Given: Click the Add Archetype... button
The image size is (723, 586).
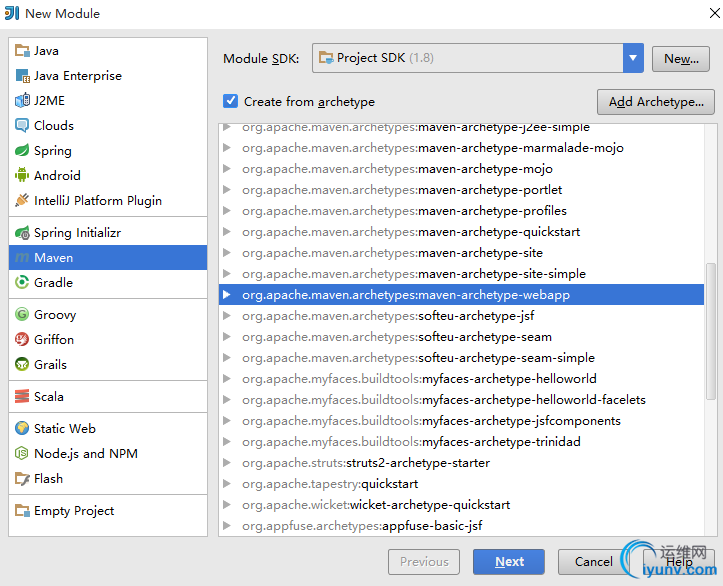Looking at the screenshot, I should pyautogui.click(x=656, y=102).
